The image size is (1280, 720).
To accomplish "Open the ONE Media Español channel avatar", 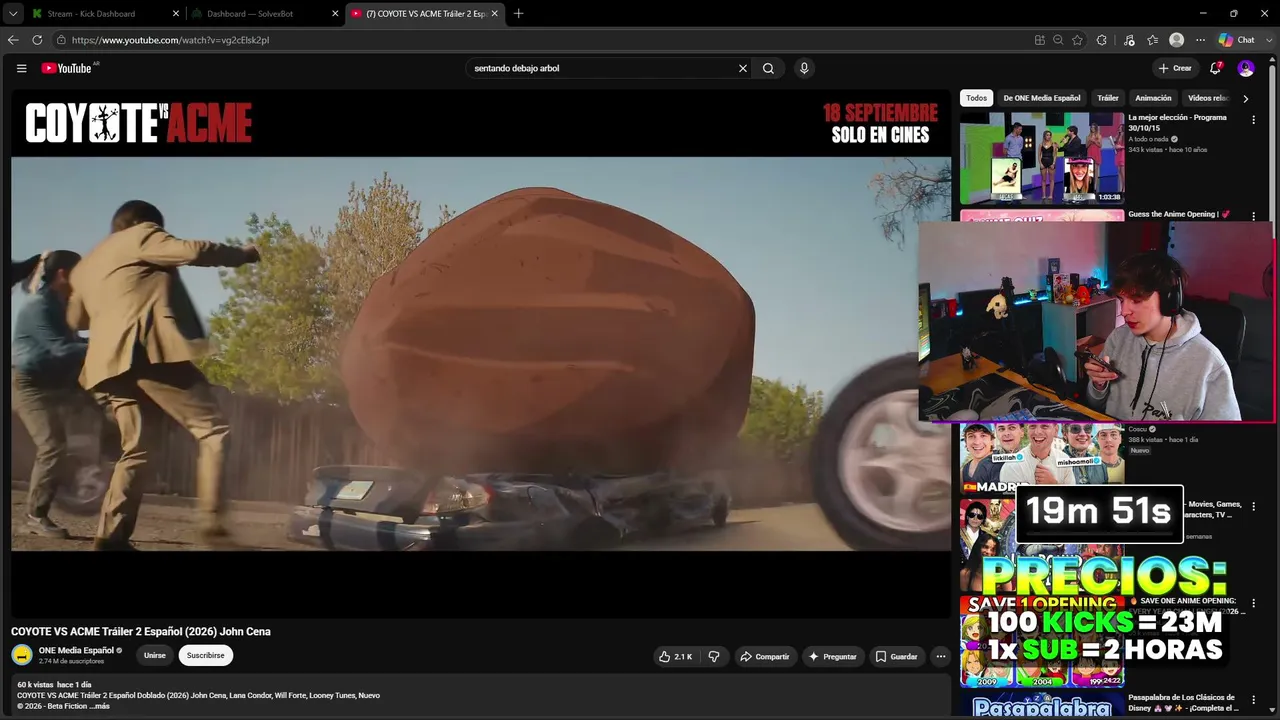I will tap(22, 655).
